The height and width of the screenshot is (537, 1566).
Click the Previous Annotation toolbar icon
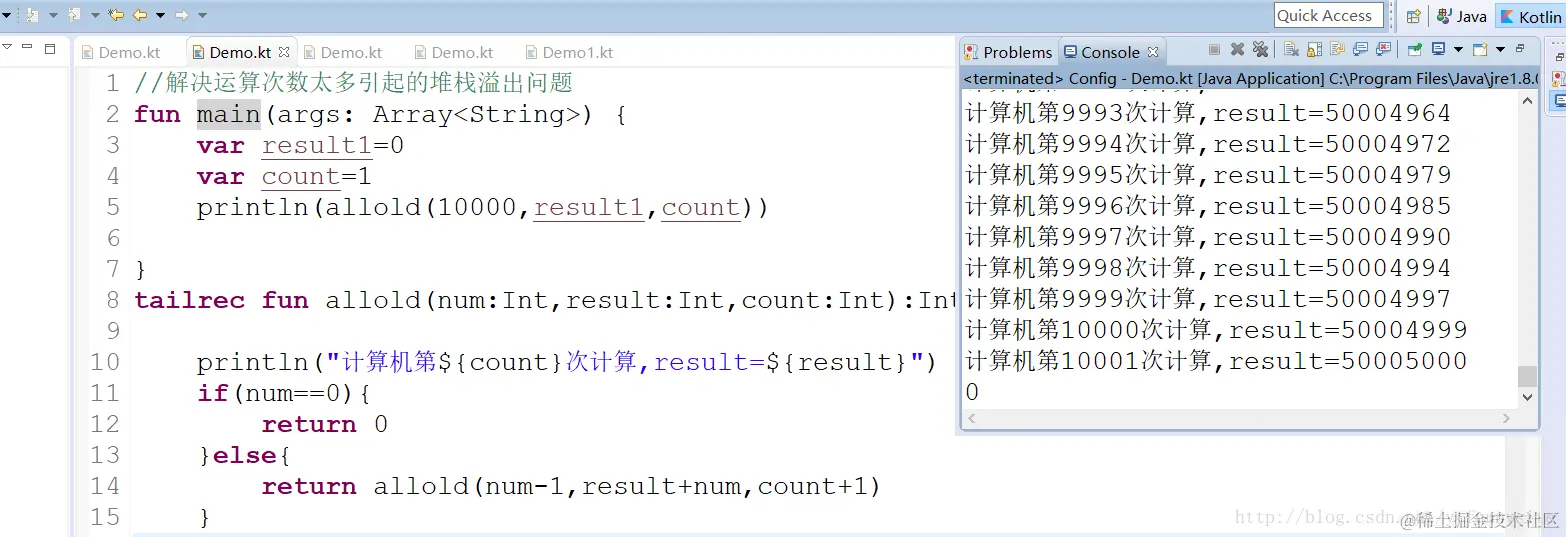[74, 15]
